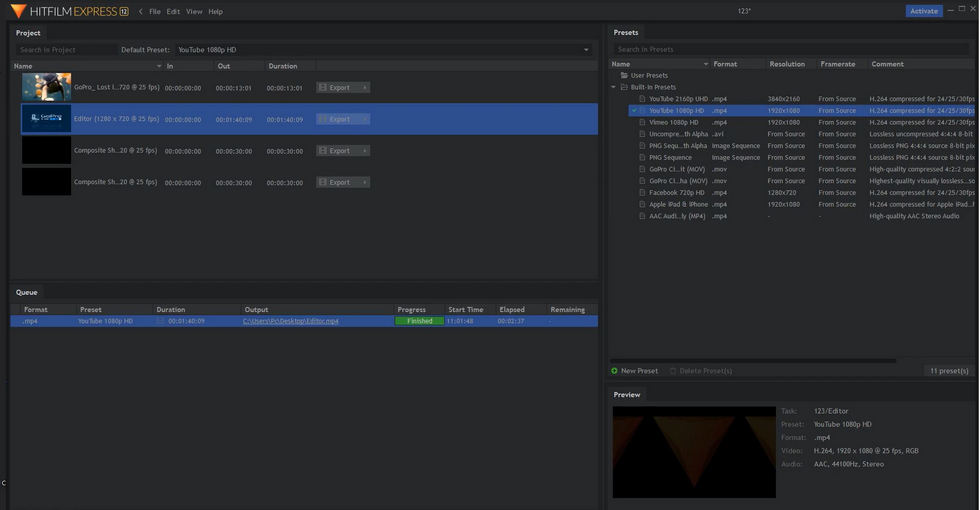Click the '11 preset(s)' count label
Image resolution: width=980 pixels, height=510 pixels.
point(949,371)
